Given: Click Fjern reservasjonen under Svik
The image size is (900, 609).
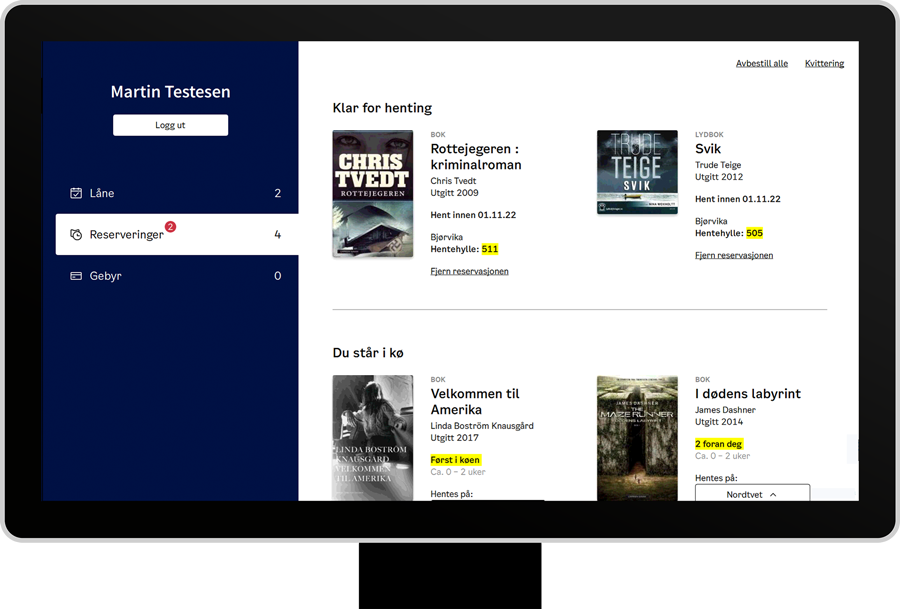Looking at the screenshot, I should coord(733,255).
